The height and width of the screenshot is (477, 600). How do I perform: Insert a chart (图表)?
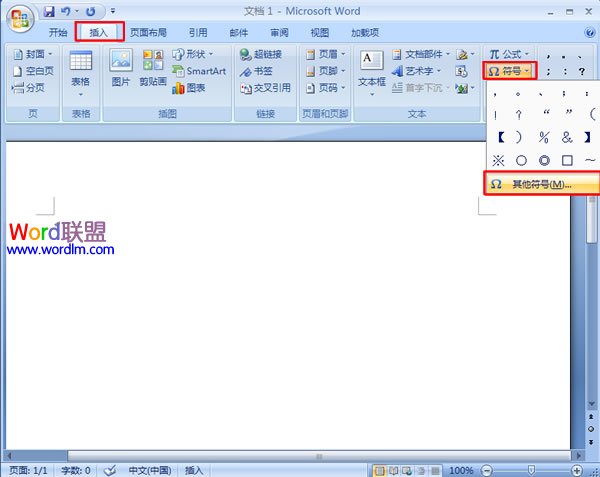pos(189,88)
